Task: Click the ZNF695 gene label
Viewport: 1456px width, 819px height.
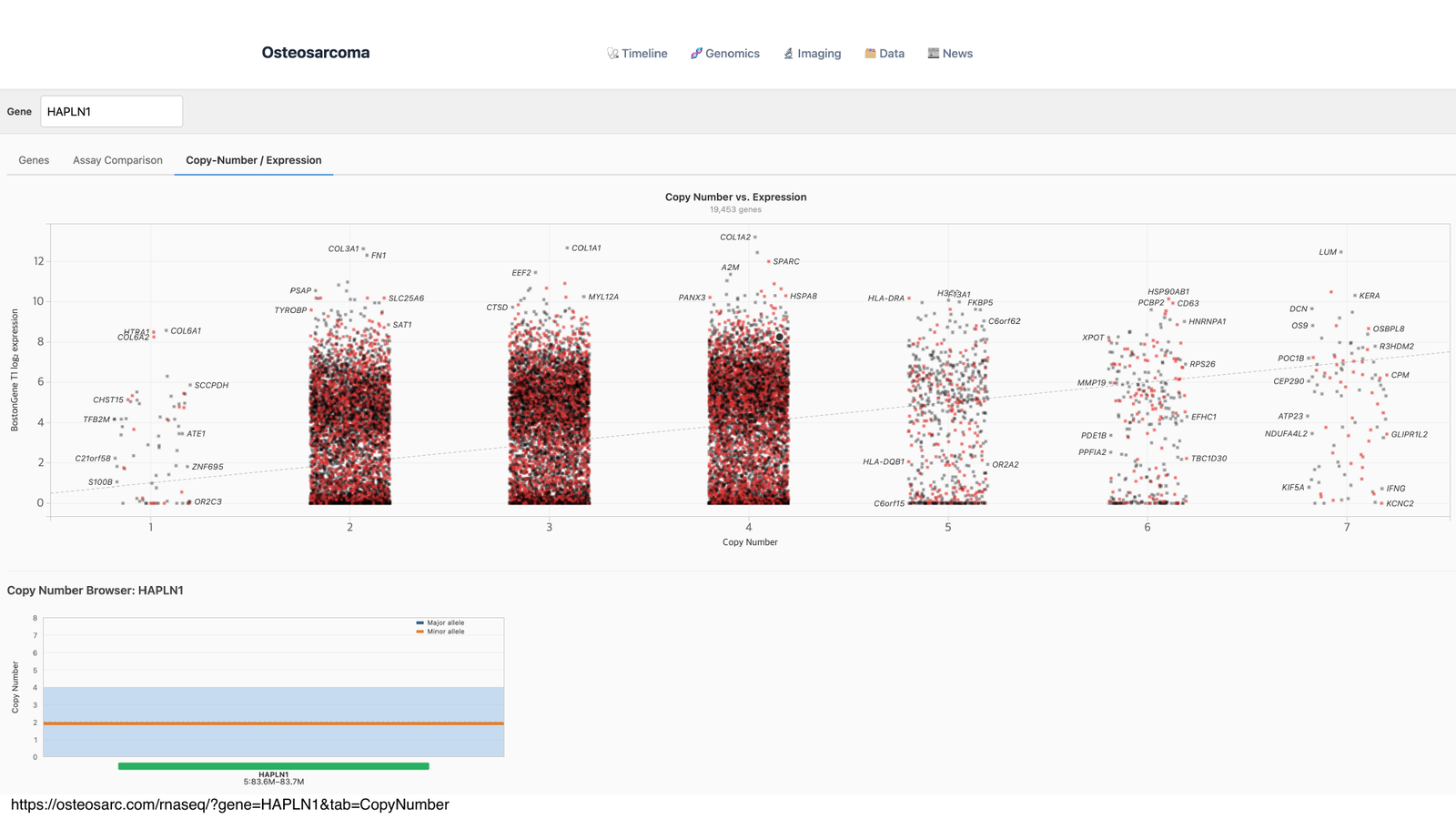Action: click(207, 467)
